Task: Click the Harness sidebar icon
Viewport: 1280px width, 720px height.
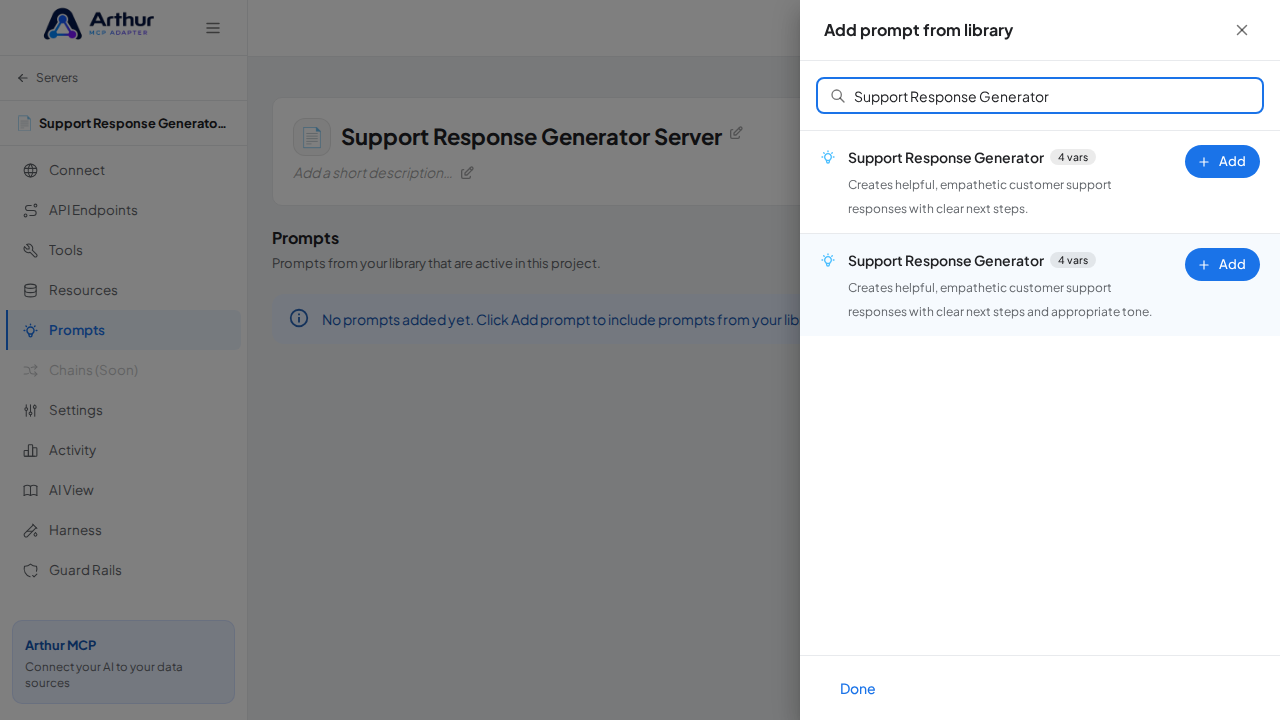Action: [x=31, y=530]
